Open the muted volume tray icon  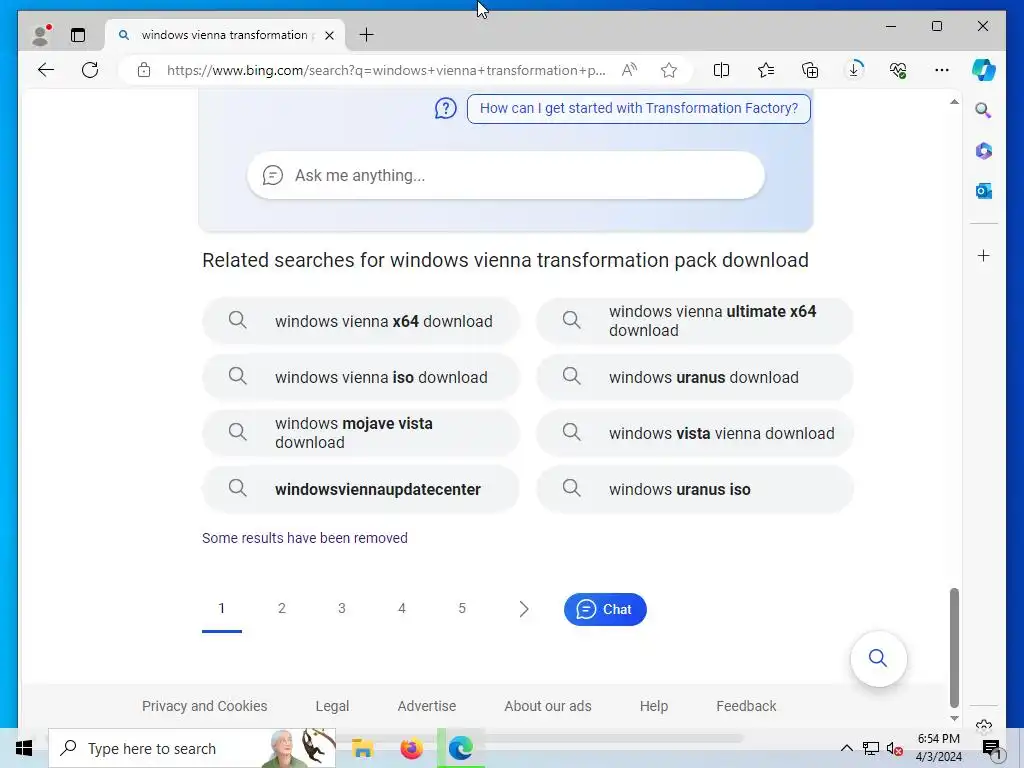(895, 748)
